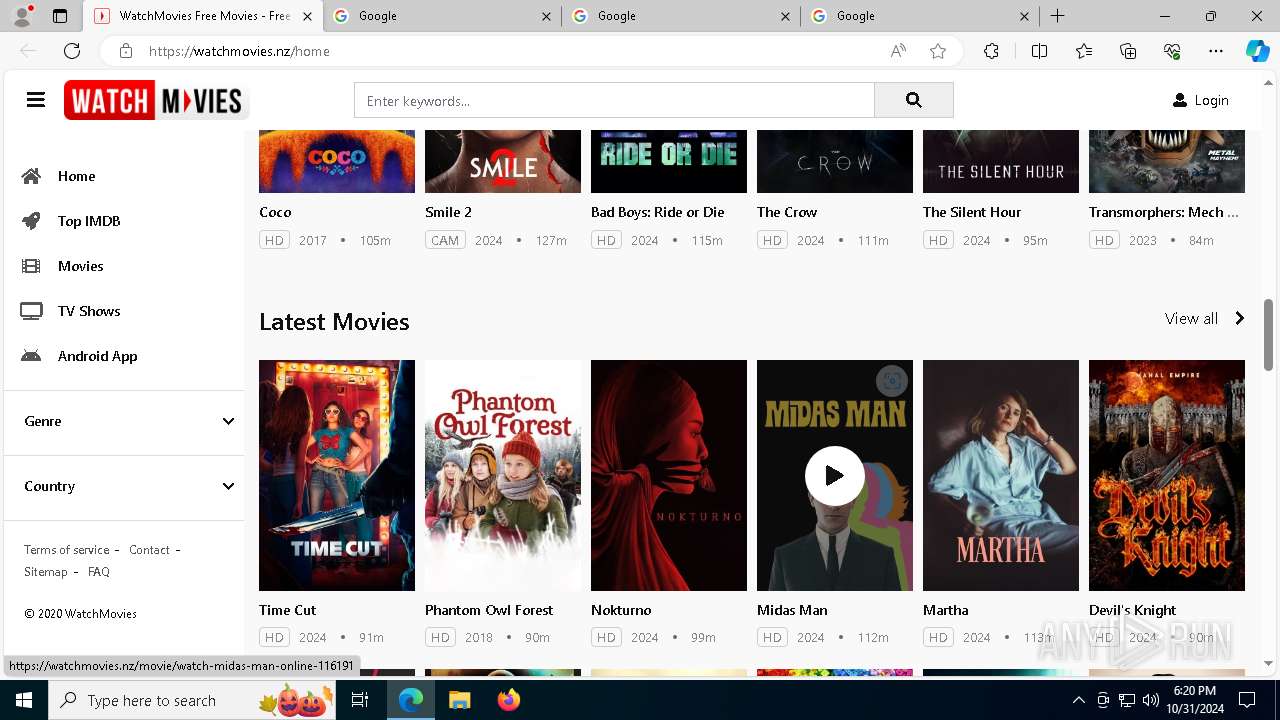This screenshot has height=720, width=1280.
Task: Open the Home sidebar link
Action: coord(77,176)
